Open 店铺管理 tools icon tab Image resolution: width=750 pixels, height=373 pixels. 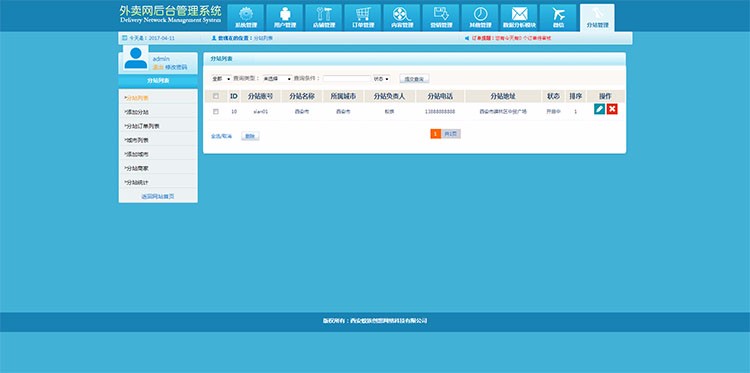[324, 18]
